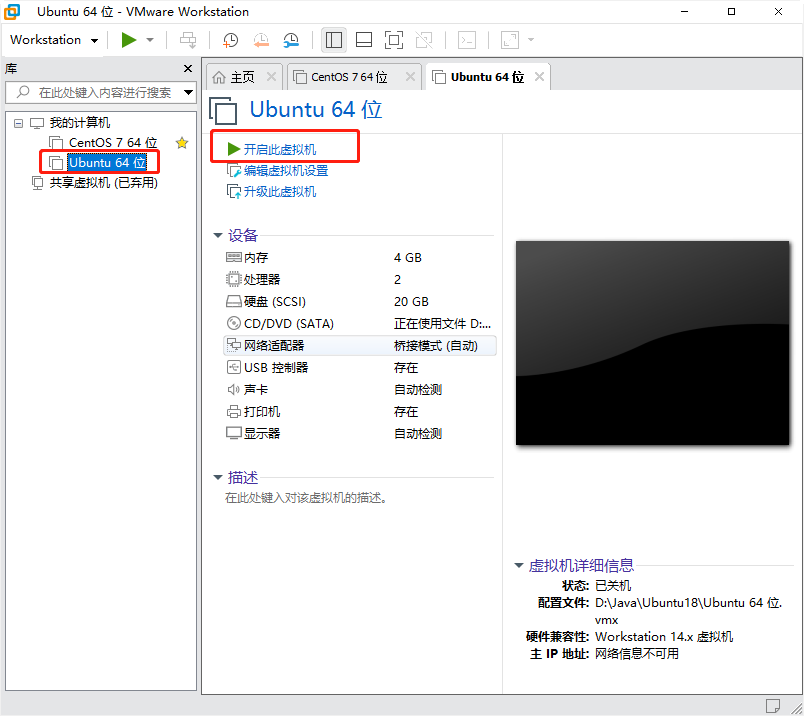The image size is (804, 716).
Task: Click the show library panel layout icon
Action: 333,40
